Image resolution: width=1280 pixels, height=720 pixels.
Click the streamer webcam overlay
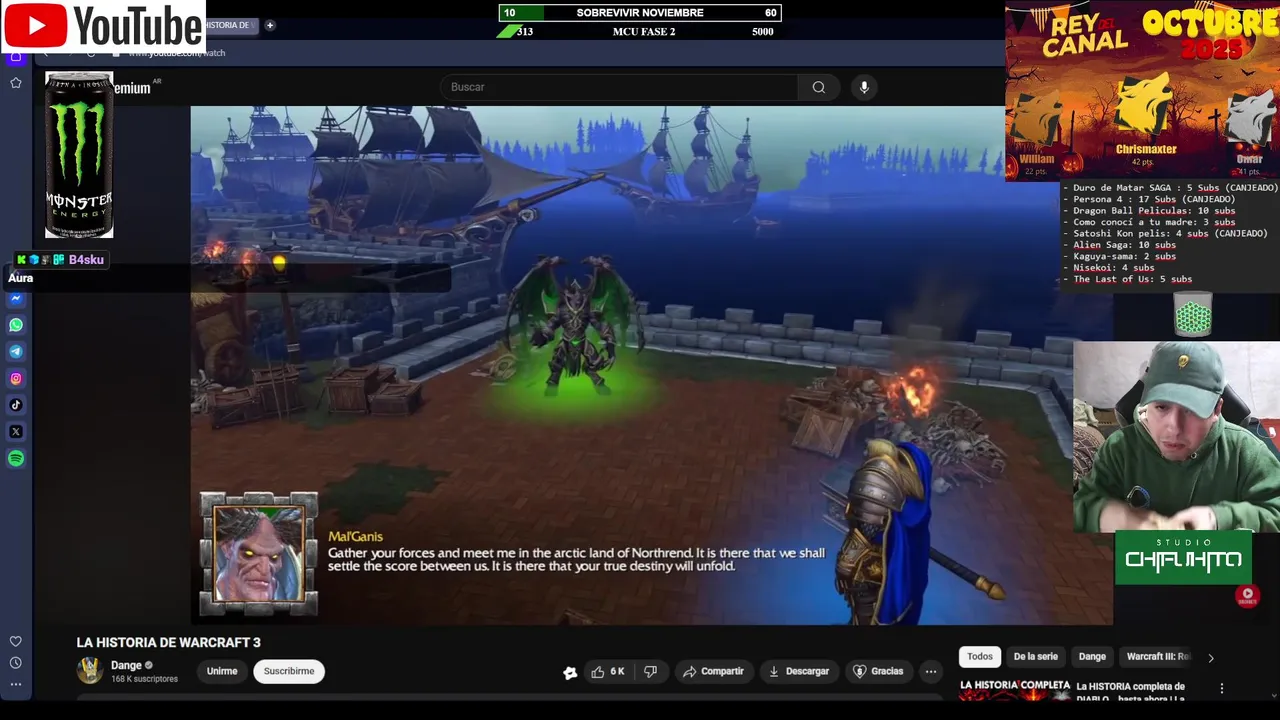pos(1176,437)
